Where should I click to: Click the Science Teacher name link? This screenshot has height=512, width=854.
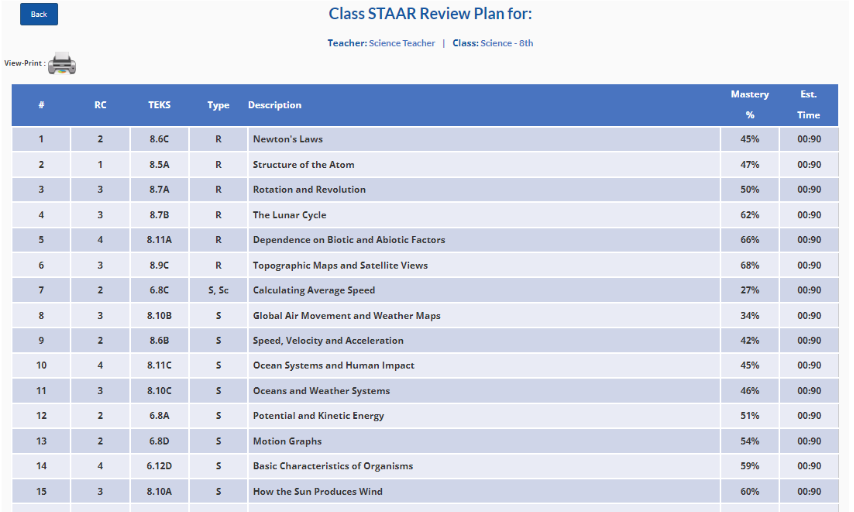402,43
